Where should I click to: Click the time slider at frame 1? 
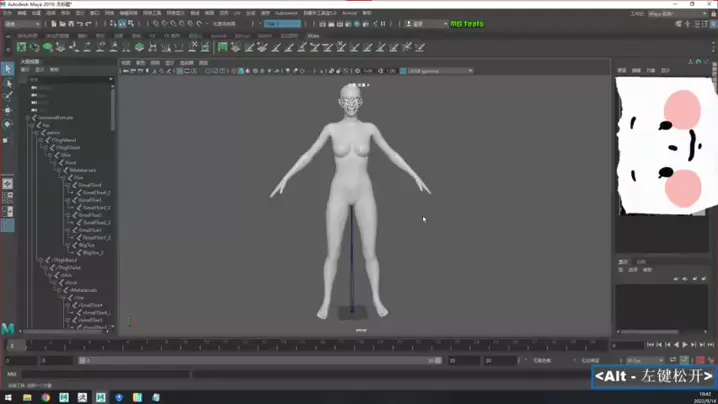(12, 345)
